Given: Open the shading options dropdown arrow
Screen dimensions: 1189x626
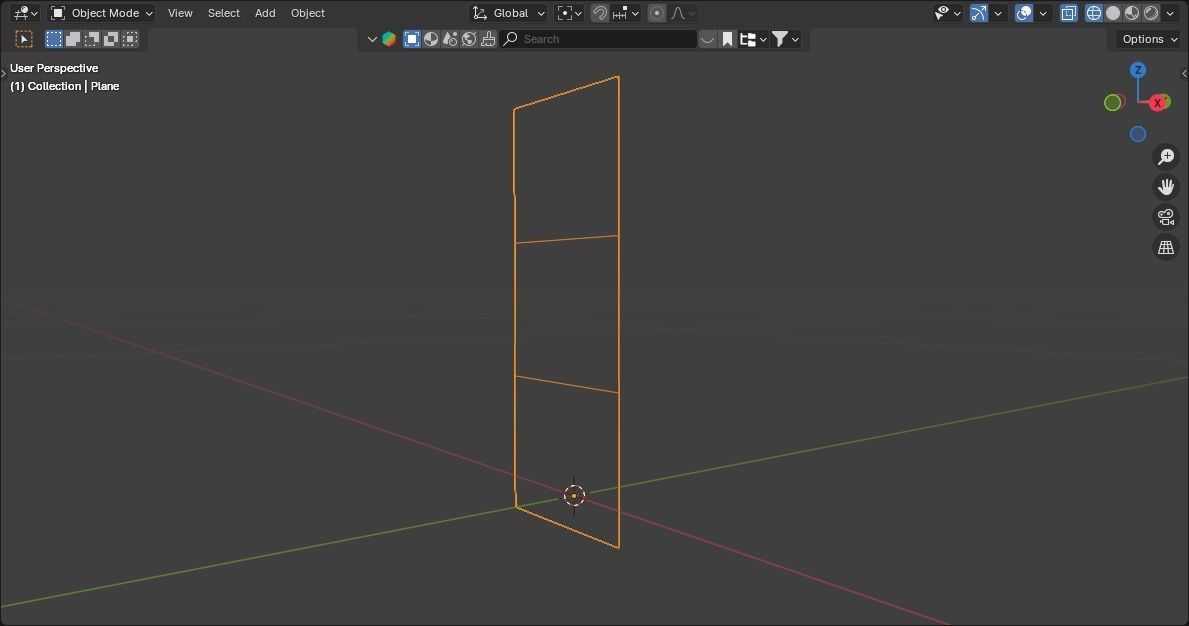Looking at the screenshot, I should (x=1170, y=13).
